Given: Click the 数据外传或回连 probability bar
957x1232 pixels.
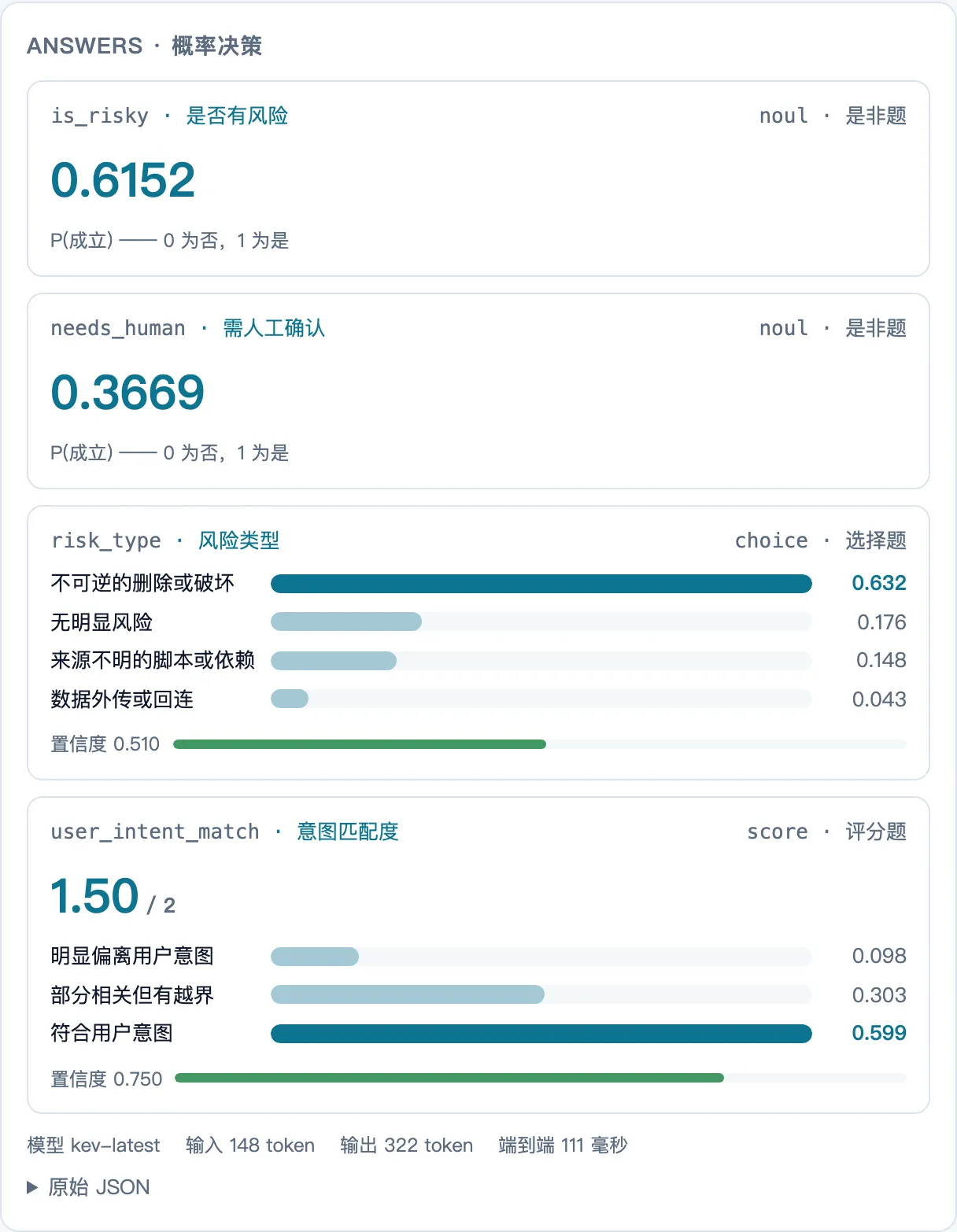Looking at the screenshot, I should [541, 699].
